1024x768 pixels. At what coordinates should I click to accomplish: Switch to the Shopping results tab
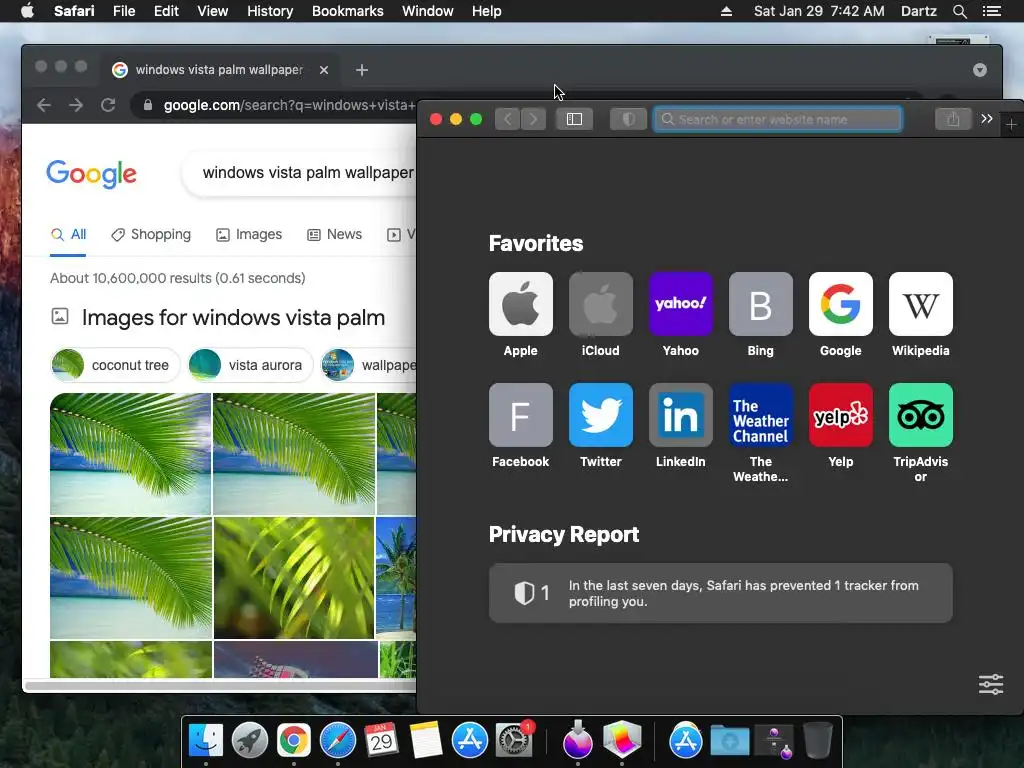(x=151, y=234)
